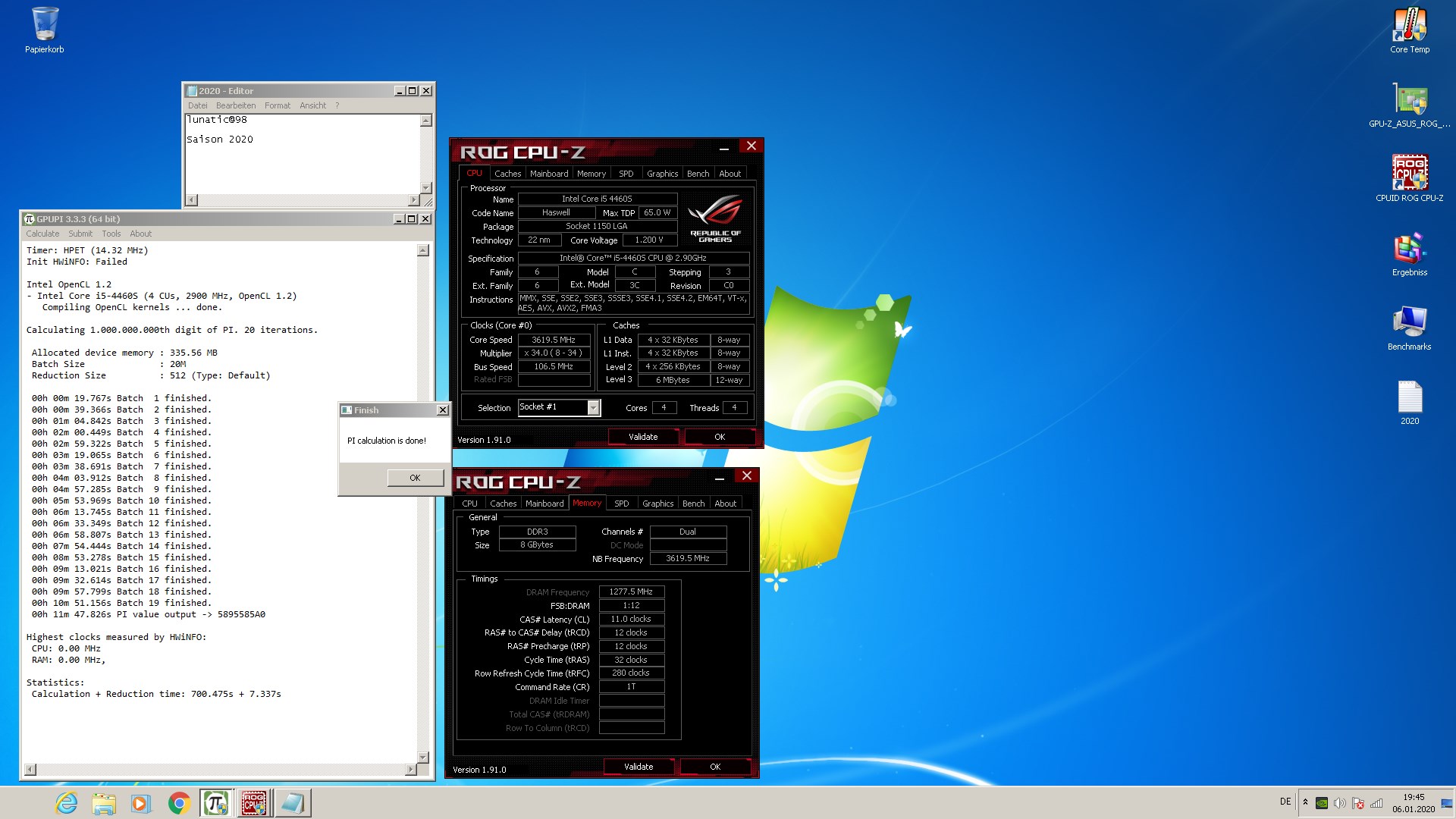Image resolution: width=1456 pixels, height=819 pixels.
Task: Open Memory tab in upper CPU-Z window
Action: tap(591, 174)
